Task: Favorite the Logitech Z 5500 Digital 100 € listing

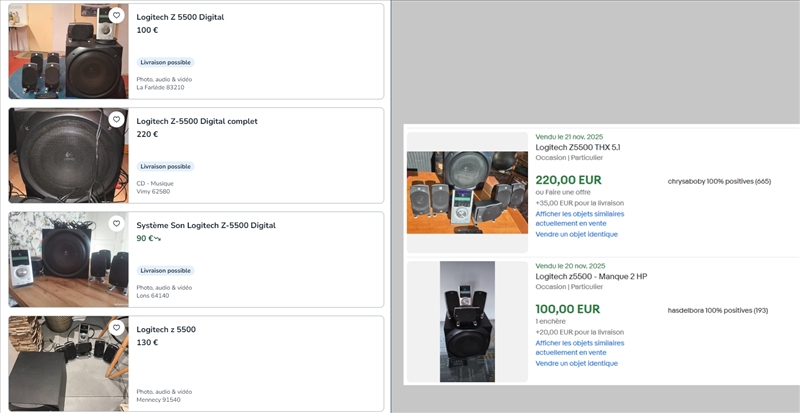Action: point(116,16)
